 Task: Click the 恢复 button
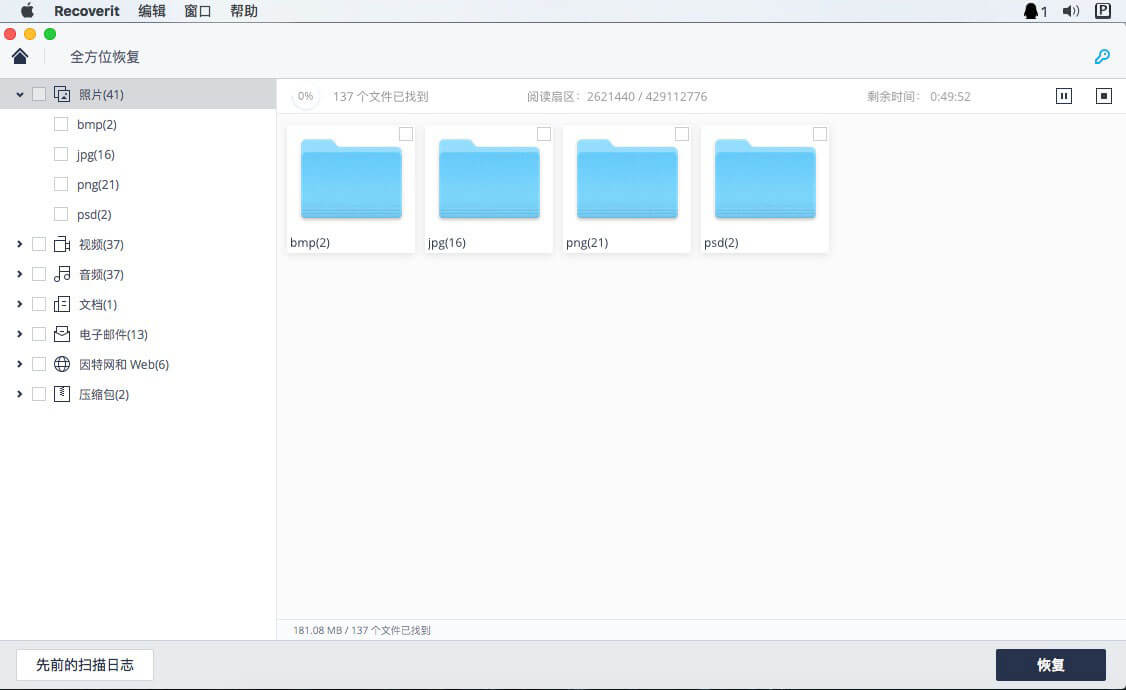(x=1050, y=665)
